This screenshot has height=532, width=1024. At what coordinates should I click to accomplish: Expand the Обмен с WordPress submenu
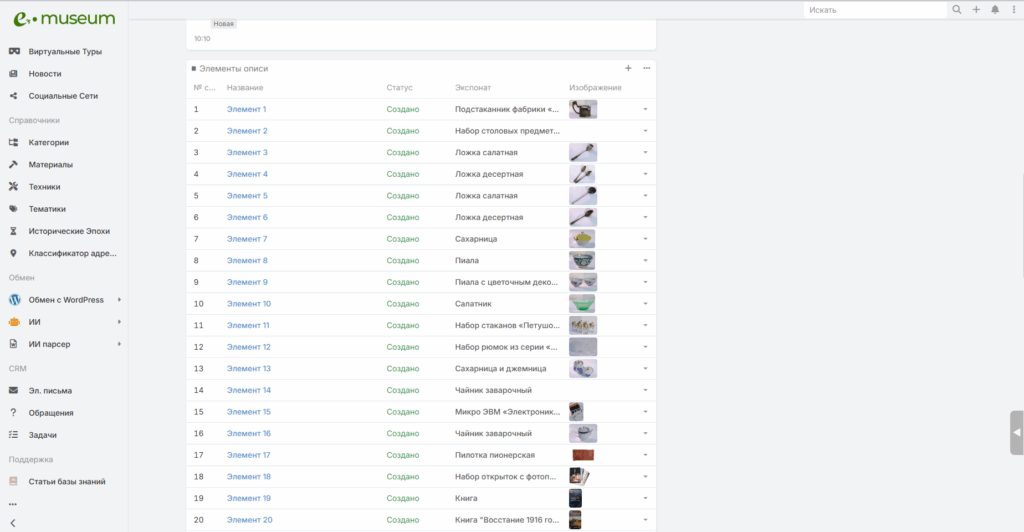point(119,300)
